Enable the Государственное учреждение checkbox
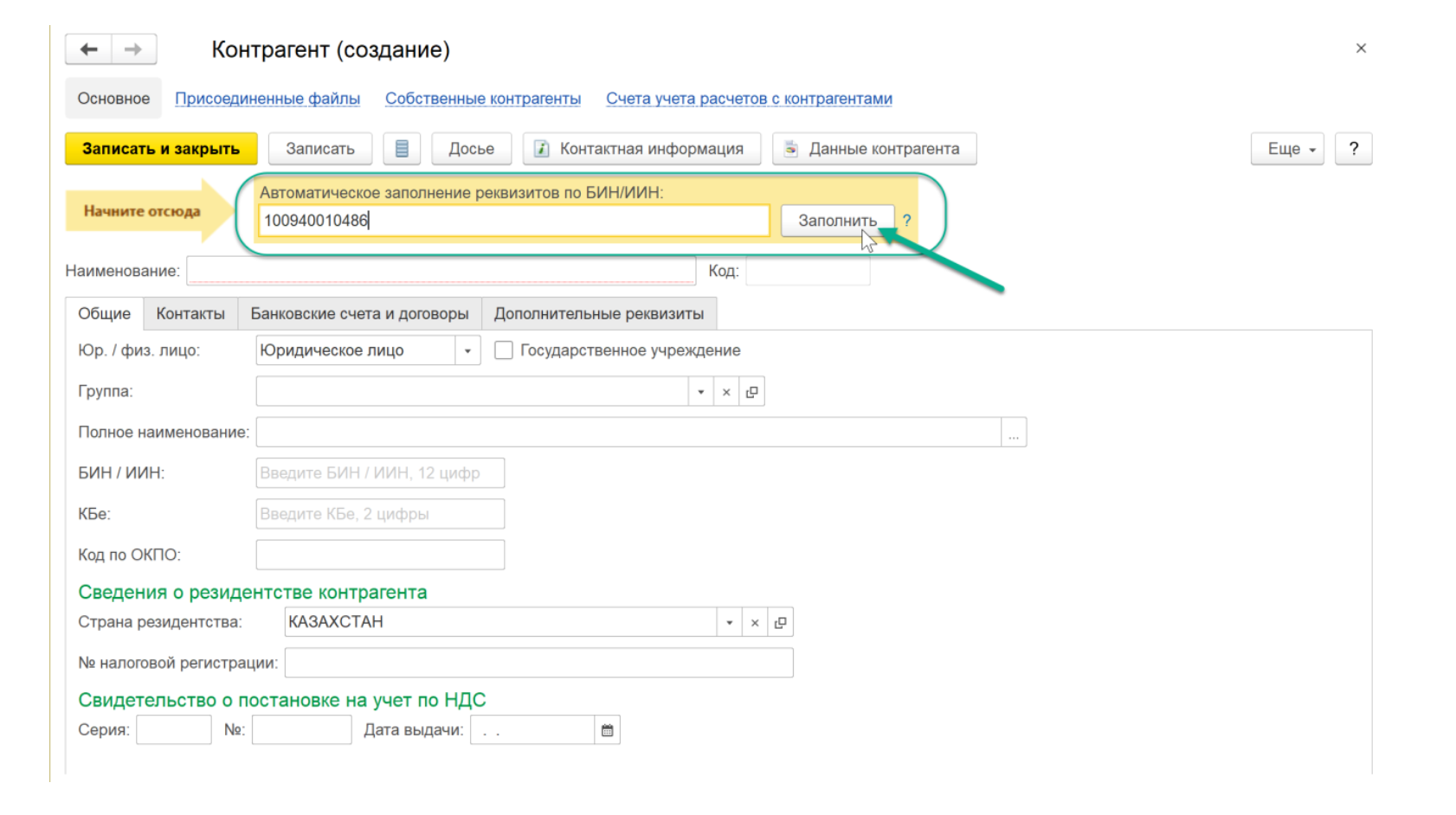Image resolution: width=1456 pixels, height=815 pixels. tap(504, 350)
